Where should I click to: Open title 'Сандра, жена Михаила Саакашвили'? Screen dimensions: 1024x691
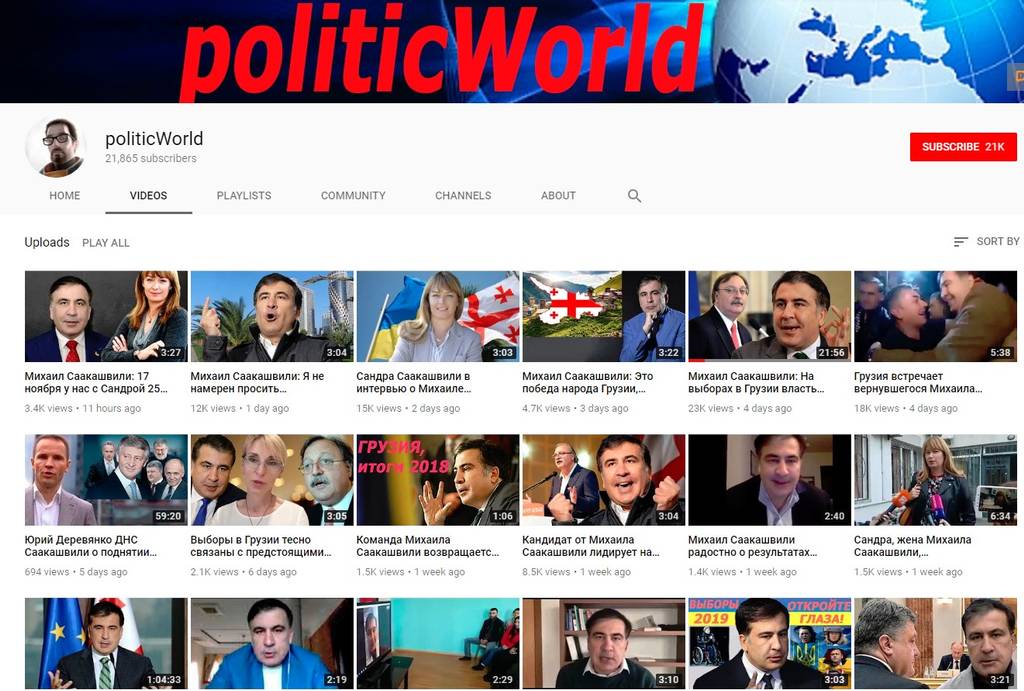click(912, 546)
